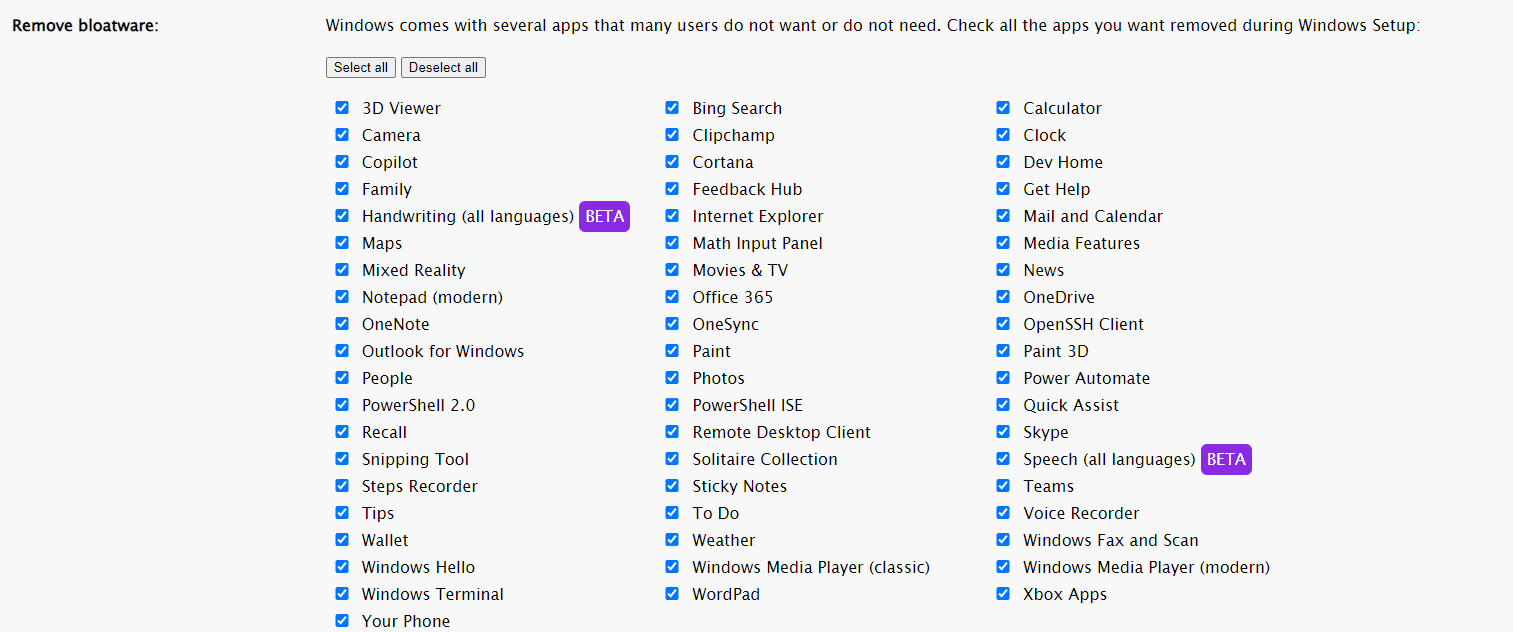Uncheck the Clock checkbox
The image size is (1513, 632).
click(x=1003, y=135)
